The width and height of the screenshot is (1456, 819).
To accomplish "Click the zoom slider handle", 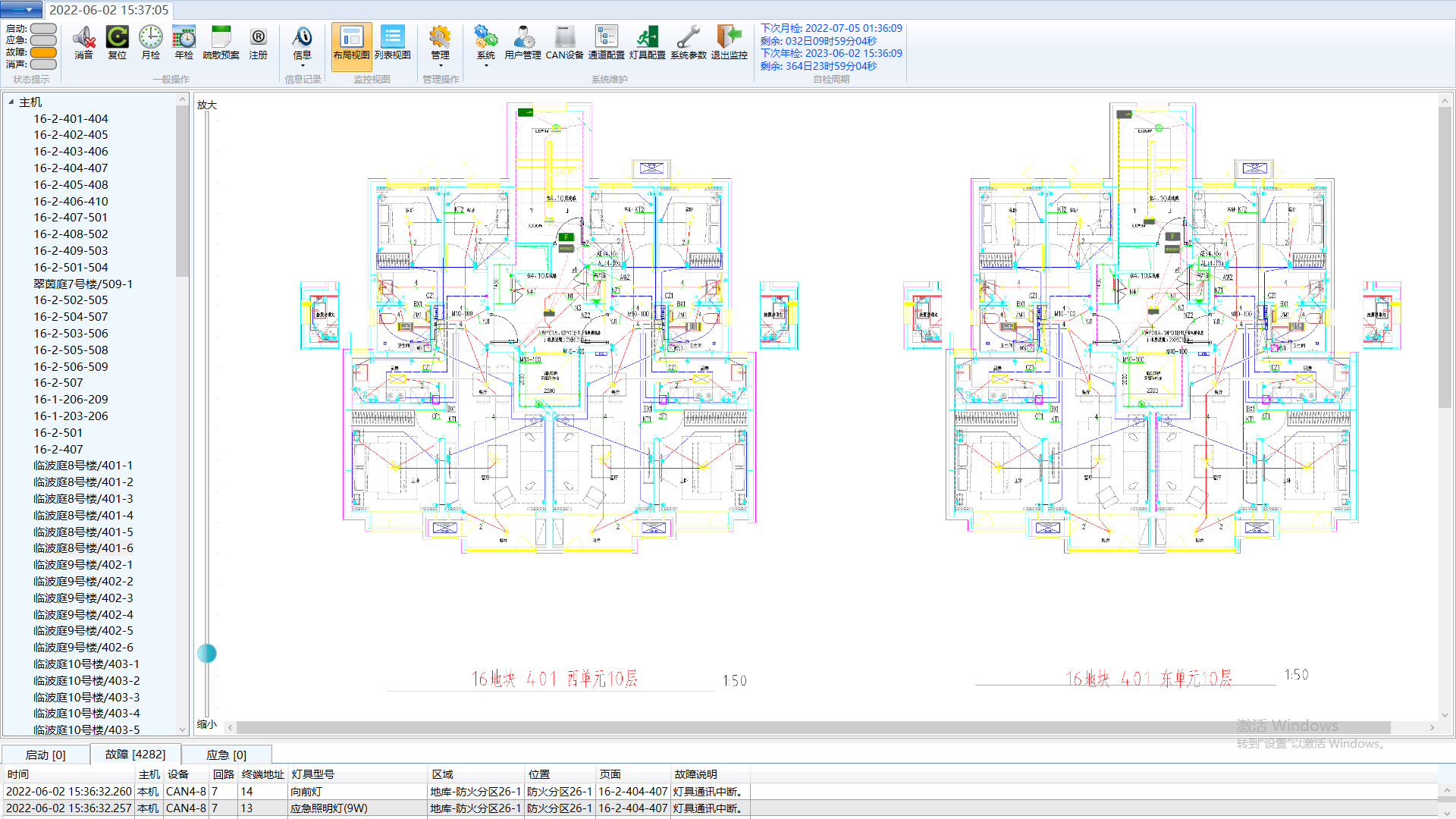I will point(206,653).
